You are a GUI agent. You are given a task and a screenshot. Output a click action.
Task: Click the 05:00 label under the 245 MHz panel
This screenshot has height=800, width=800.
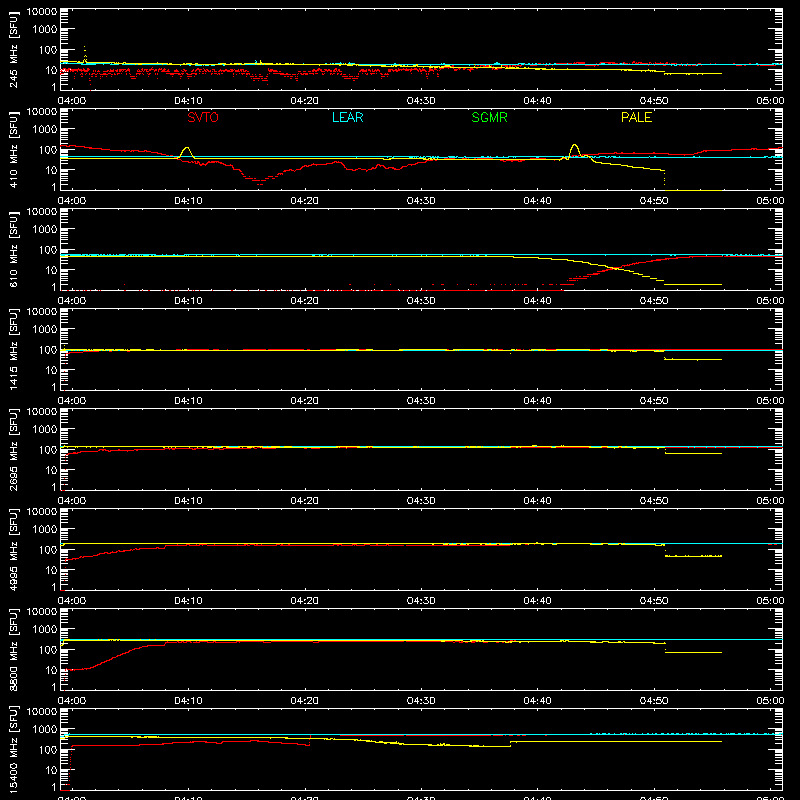[x=770, y=101]
